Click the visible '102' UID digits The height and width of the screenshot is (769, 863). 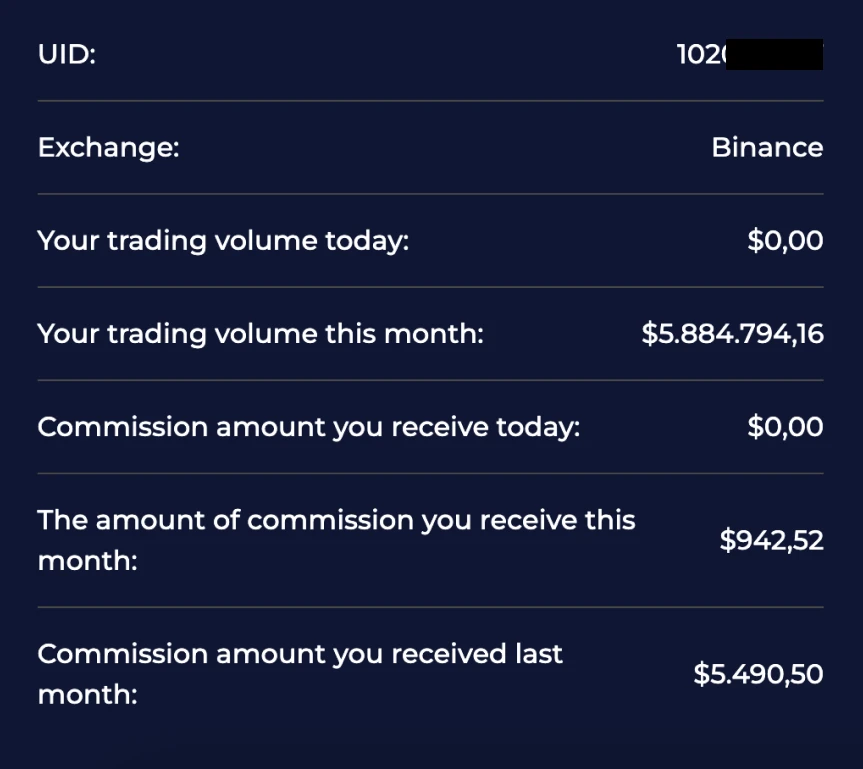pos(697,54)
